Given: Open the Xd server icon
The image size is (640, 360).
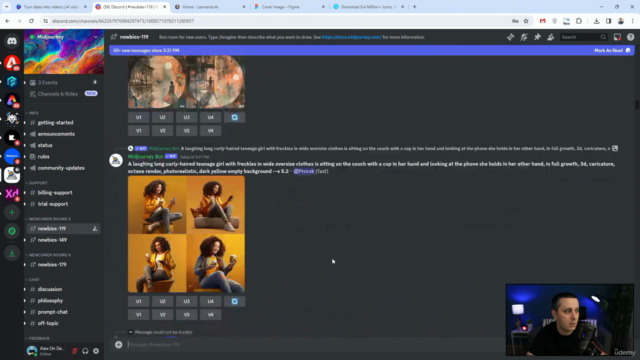Looking at the screenshot, I should click(12, 193).
